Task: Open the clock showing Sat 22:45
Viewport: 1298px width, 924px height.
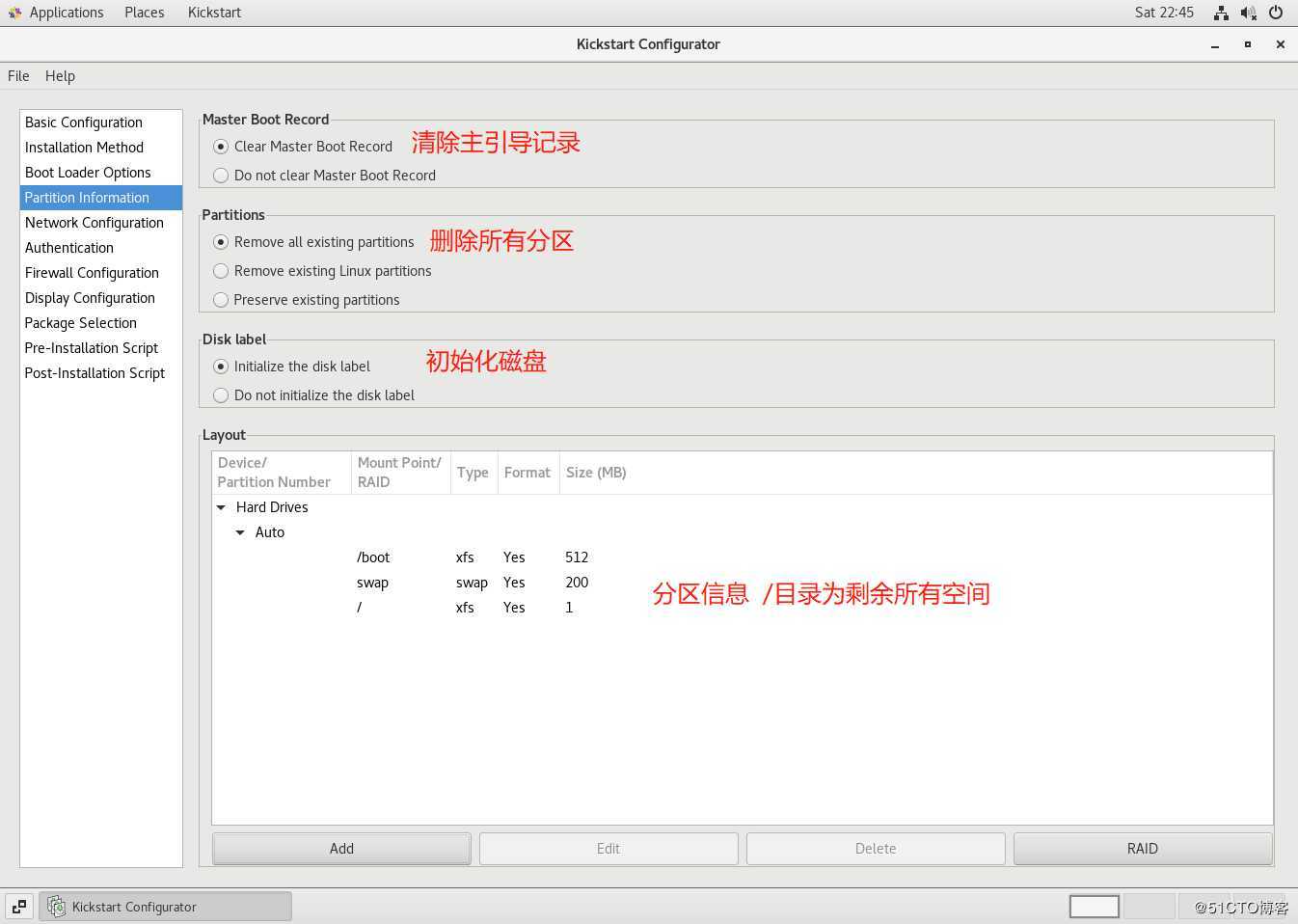Action: [x=1164, y=13]
